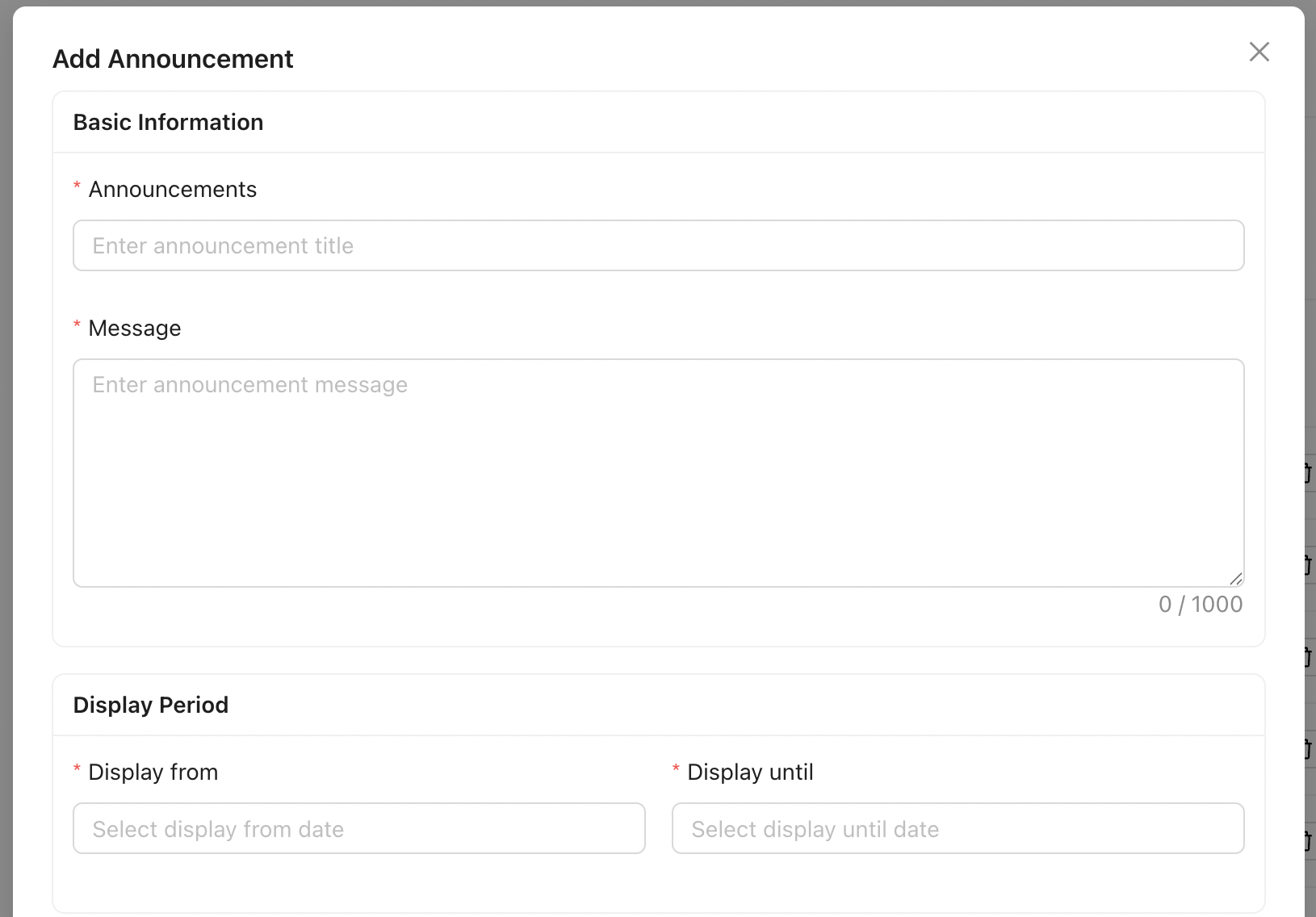The width and height of the screenshot is (1316, 917).
Task: Click the Add Announcement dialog title
Action: click(x=173, y=59)
